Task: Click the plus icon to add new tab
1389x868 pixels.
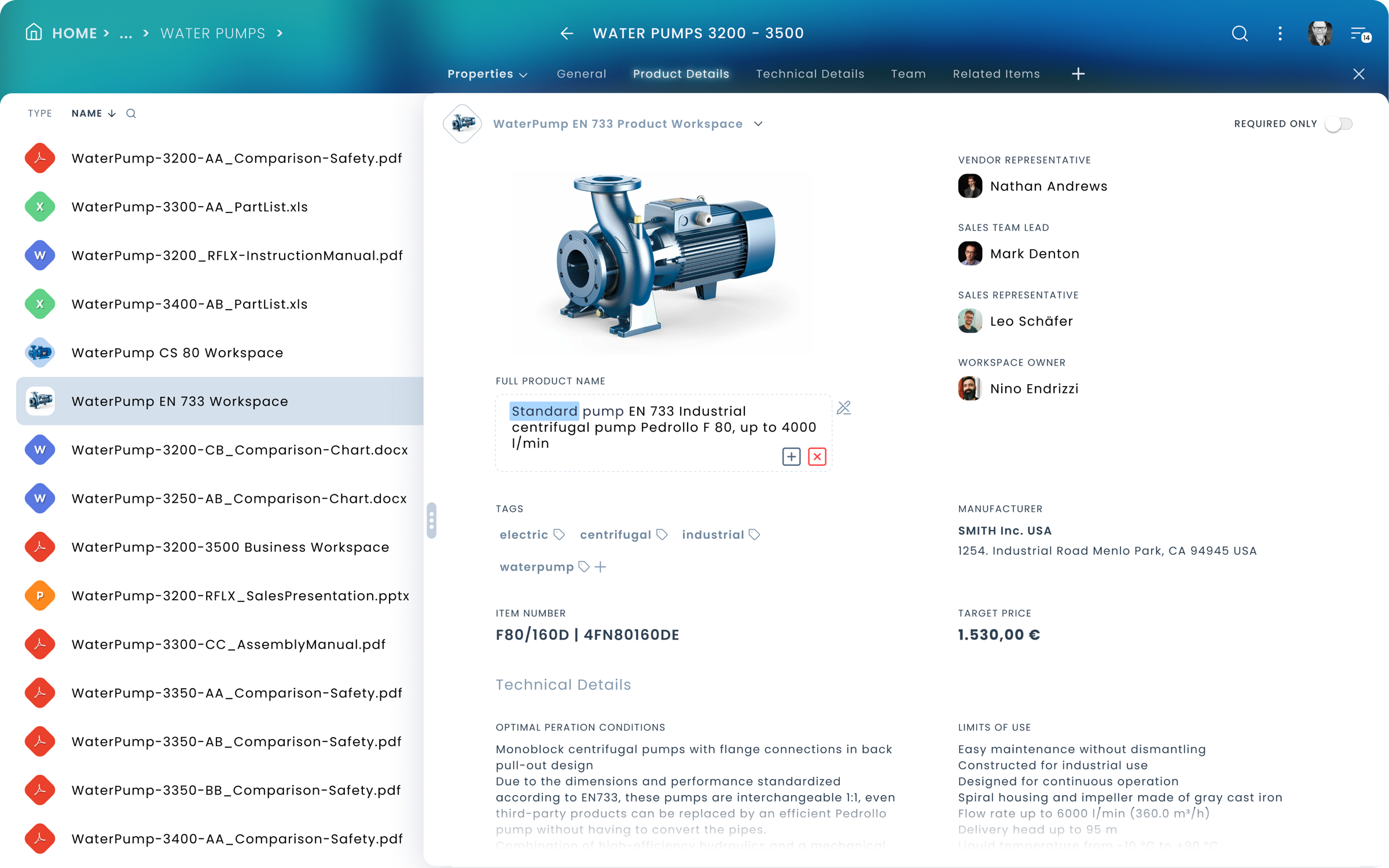Action: click(x=1078, y=74)
